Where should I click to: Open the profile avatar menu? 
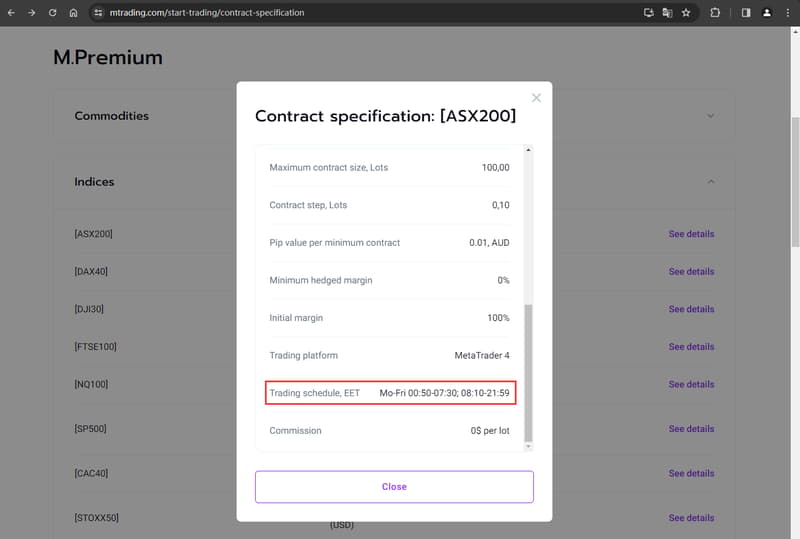[766, 13]
